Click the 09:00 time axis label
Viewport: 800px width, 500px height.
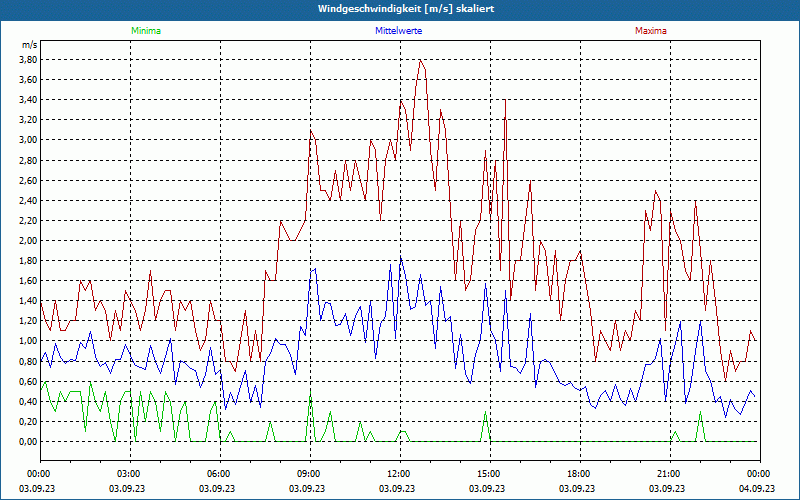(x=310, y=474)
